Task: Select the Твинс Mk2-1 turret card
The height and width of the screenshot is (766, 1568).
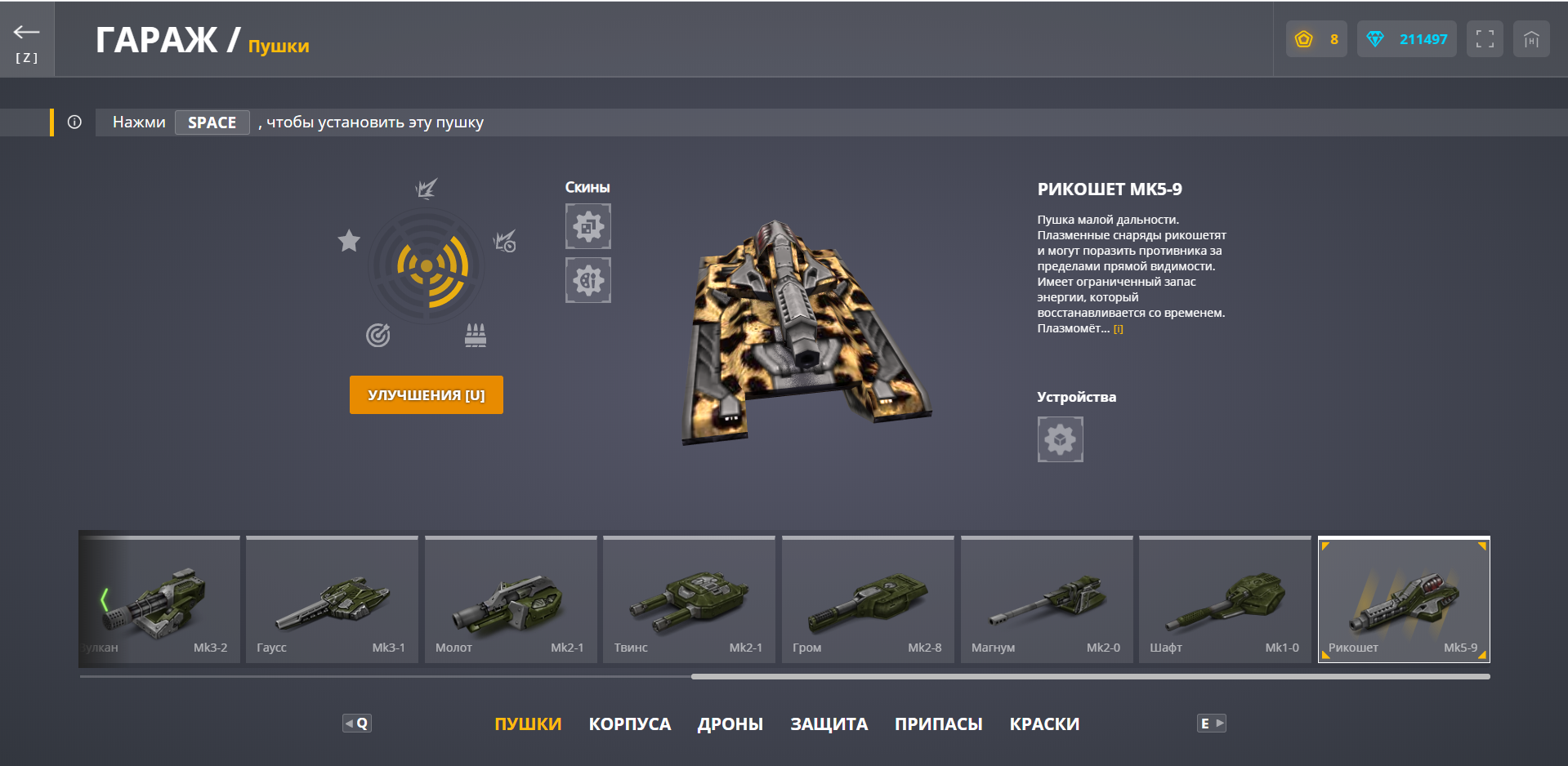Action: (689, 599)
